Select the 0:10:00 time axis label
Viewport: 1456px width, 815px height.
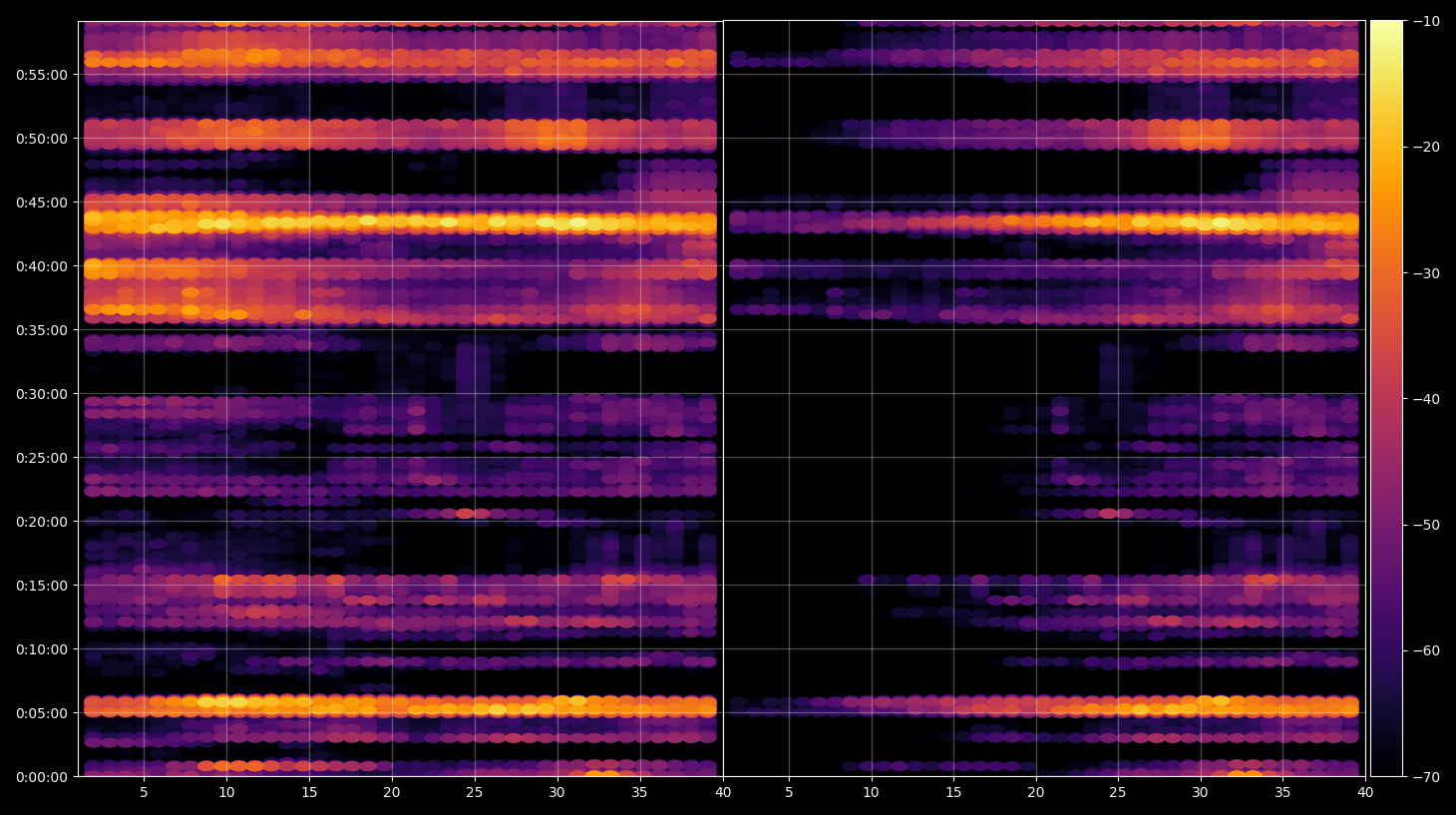(42, 649)
